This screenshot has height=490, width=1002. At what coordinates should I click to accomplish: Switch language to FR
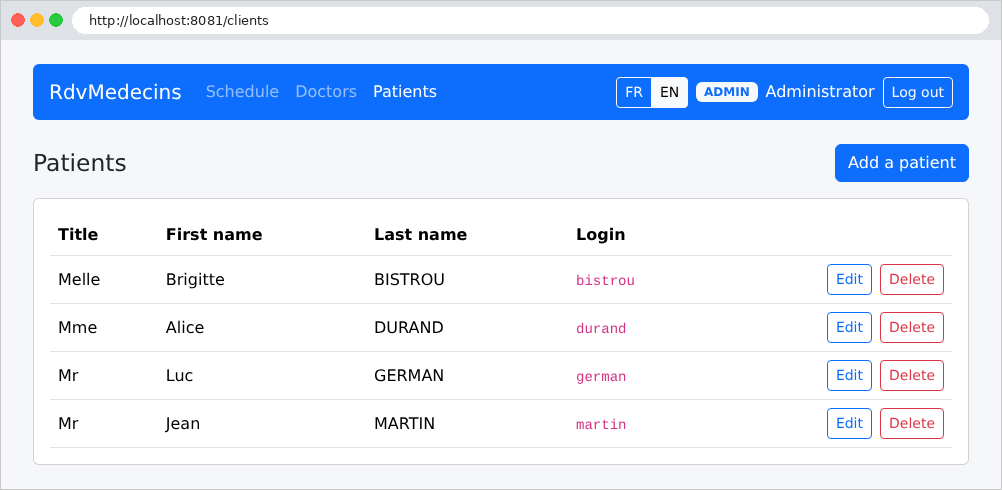634,92
